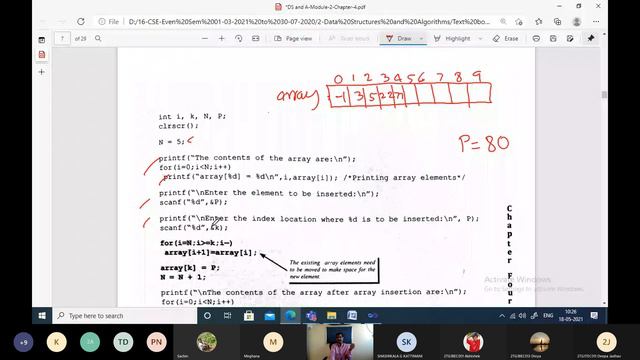Expand the Draw ink options arrow
The height and width of the screenshot is (360, 640).
point(421,38)
